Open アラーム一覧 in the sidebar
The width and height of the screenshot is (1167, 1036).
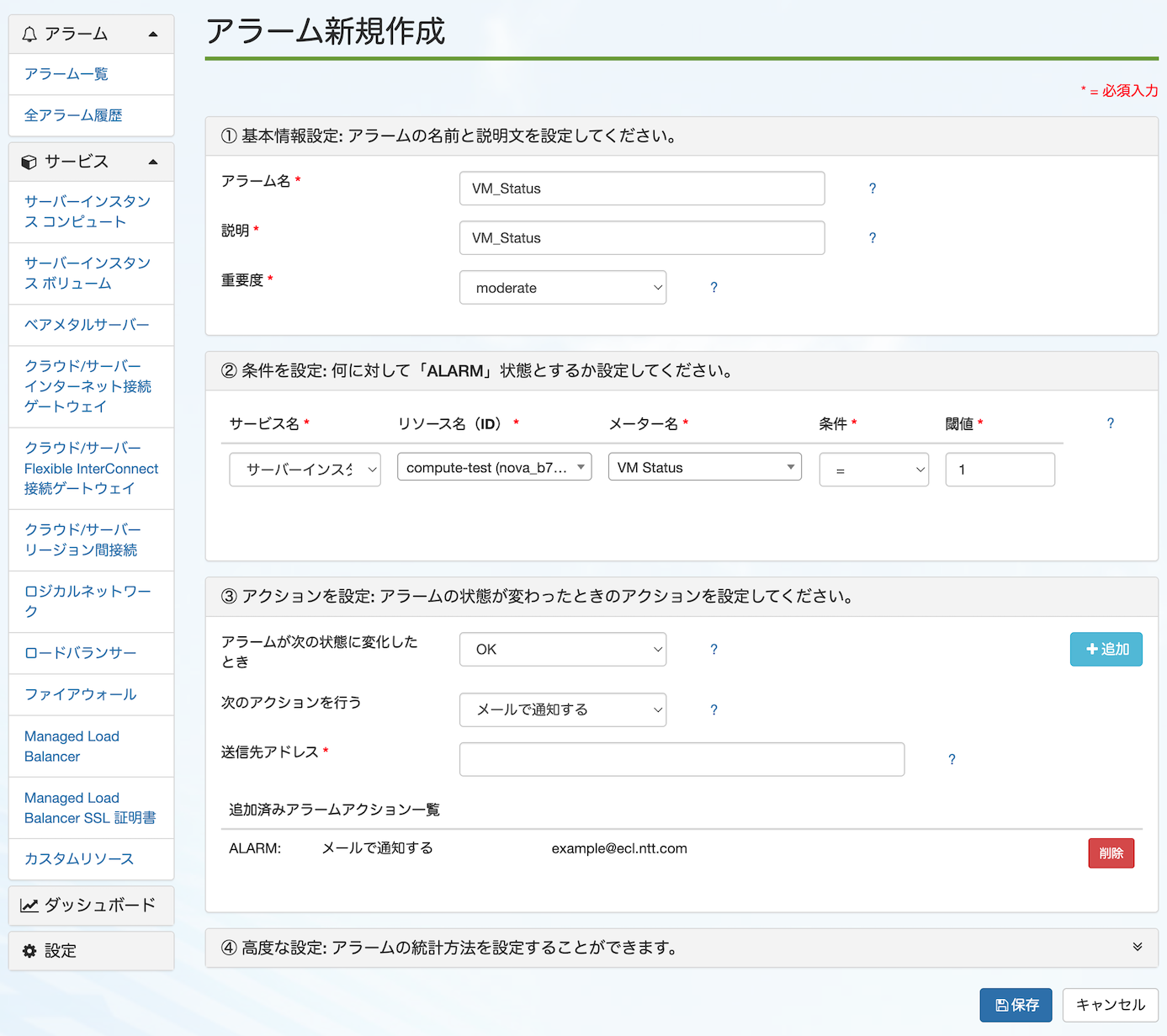[x=66, y=74]
